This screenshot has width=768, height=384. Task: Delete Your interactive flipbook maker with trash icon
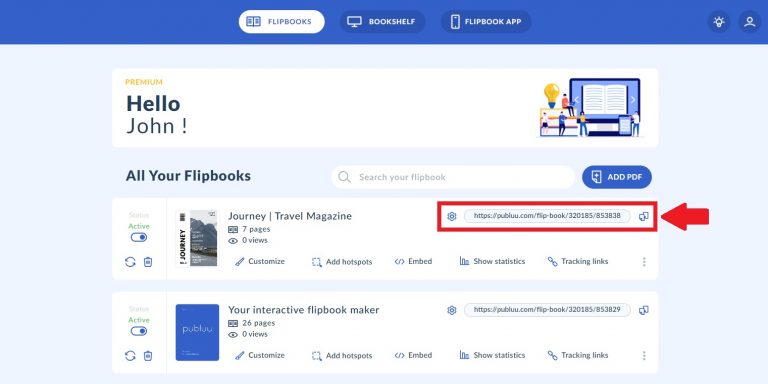[x=148, y=356]
